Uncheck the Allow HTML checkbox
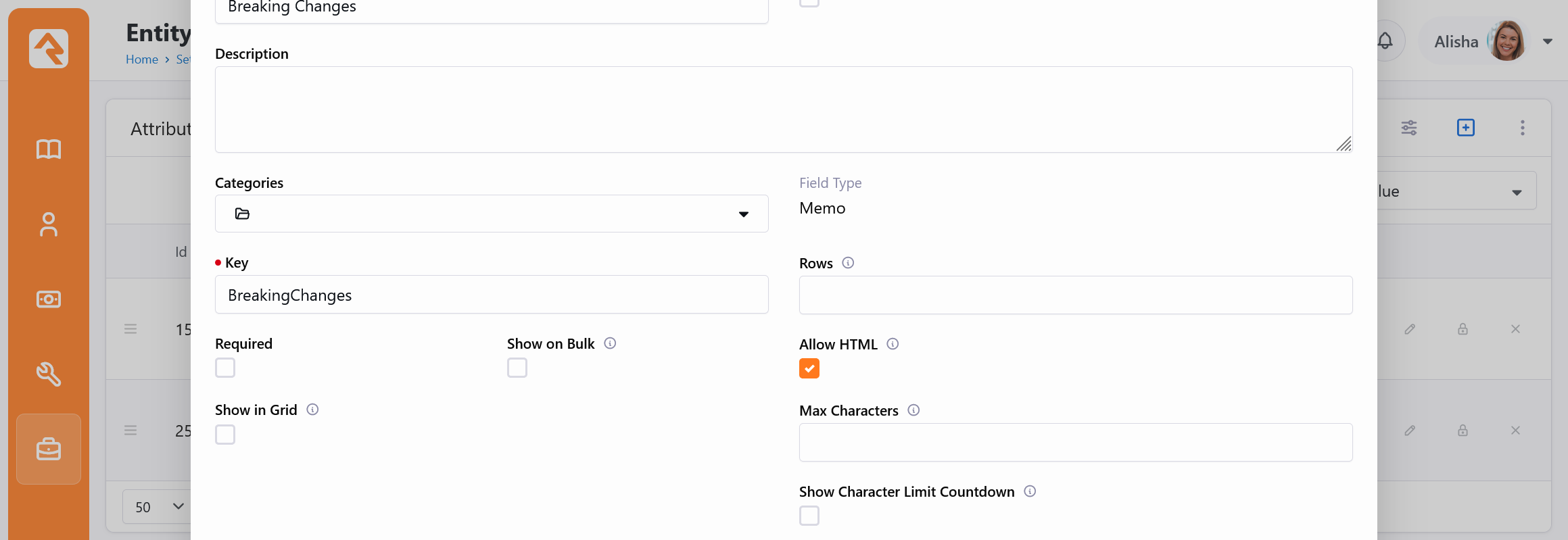 click(809, 368)
